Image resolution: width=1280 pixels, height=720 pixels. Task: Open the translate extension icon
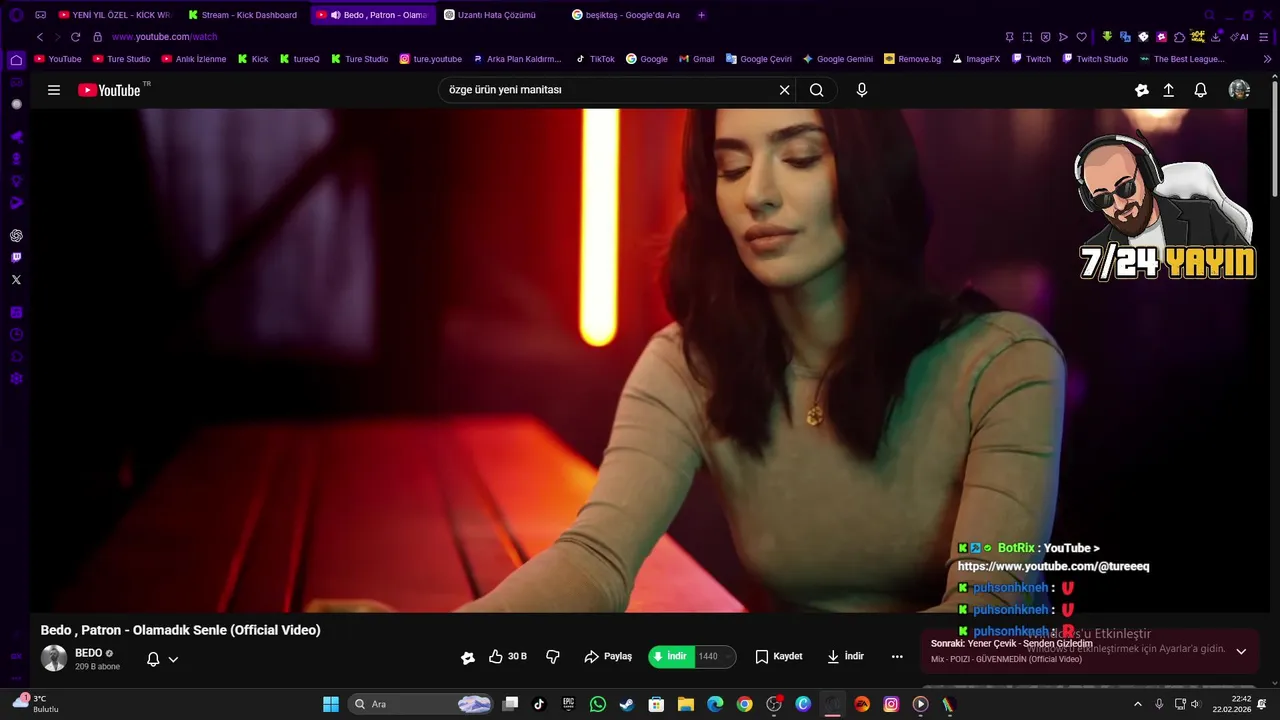point(1125,37)
